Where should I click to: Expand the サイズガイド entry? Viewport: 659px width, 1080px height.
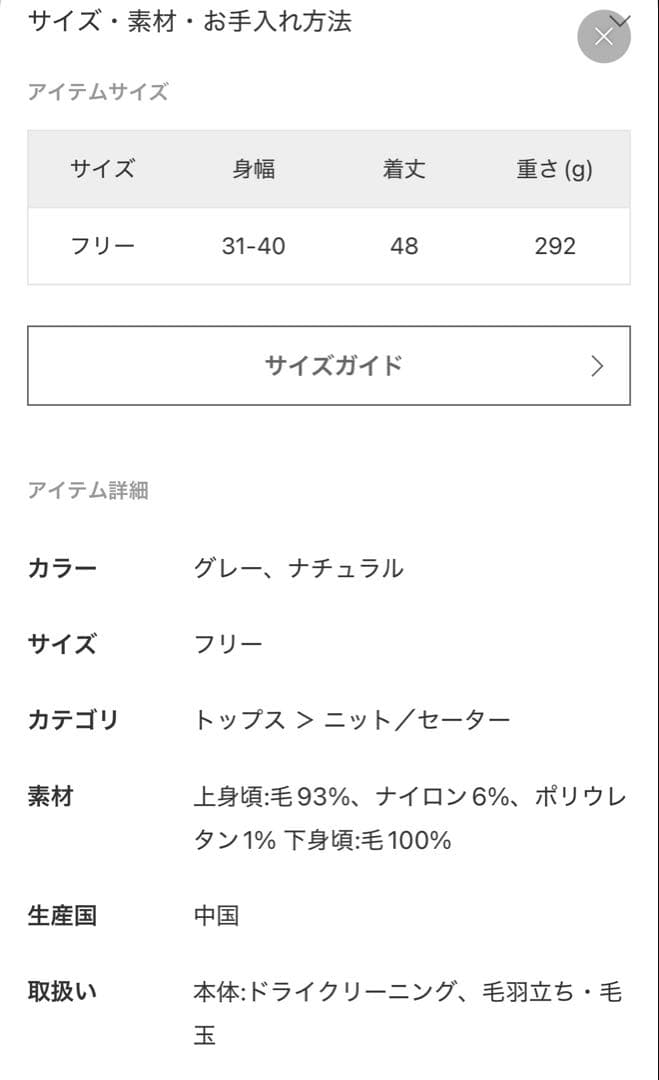329,365
